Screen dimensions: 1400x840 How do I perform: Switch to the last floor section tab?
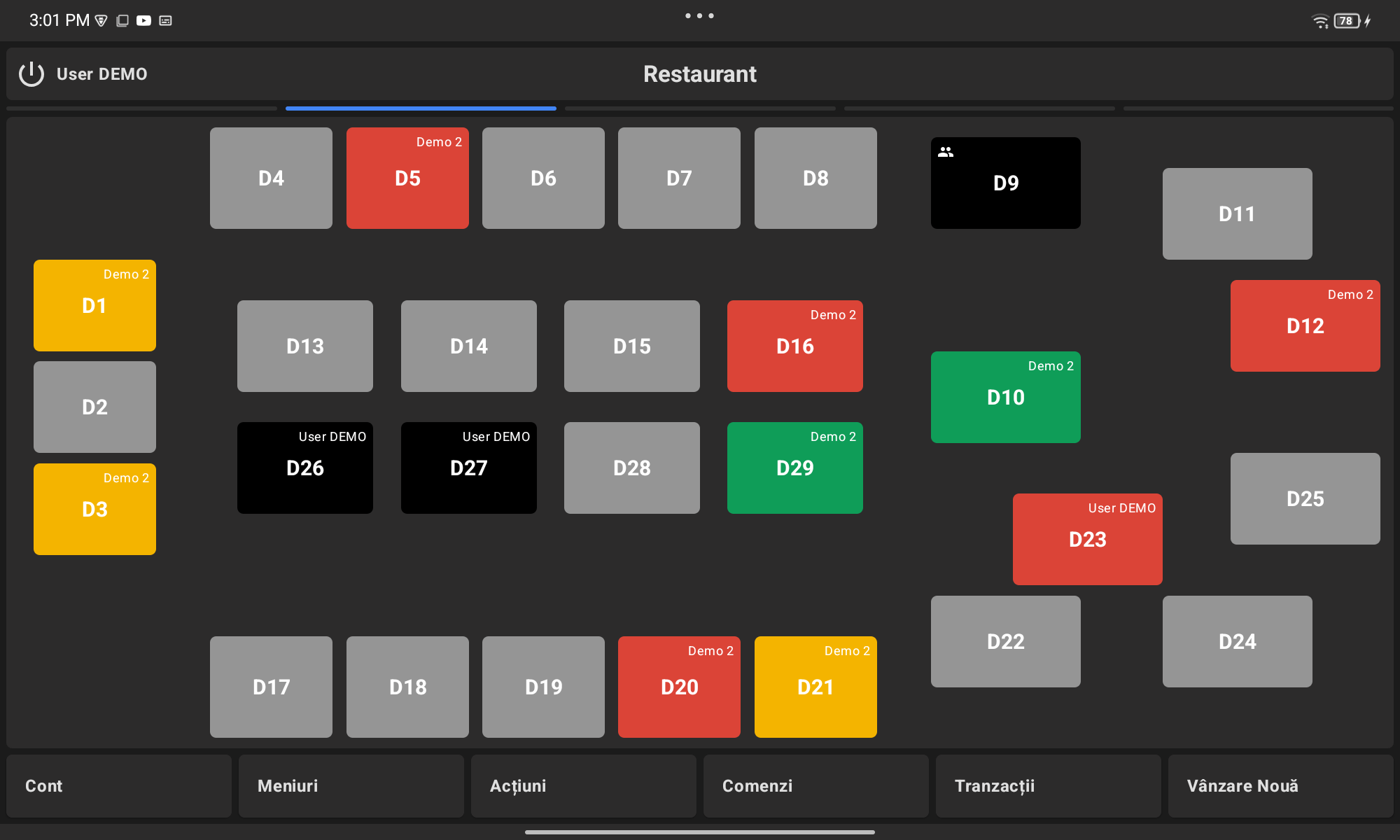(1258, 108)
